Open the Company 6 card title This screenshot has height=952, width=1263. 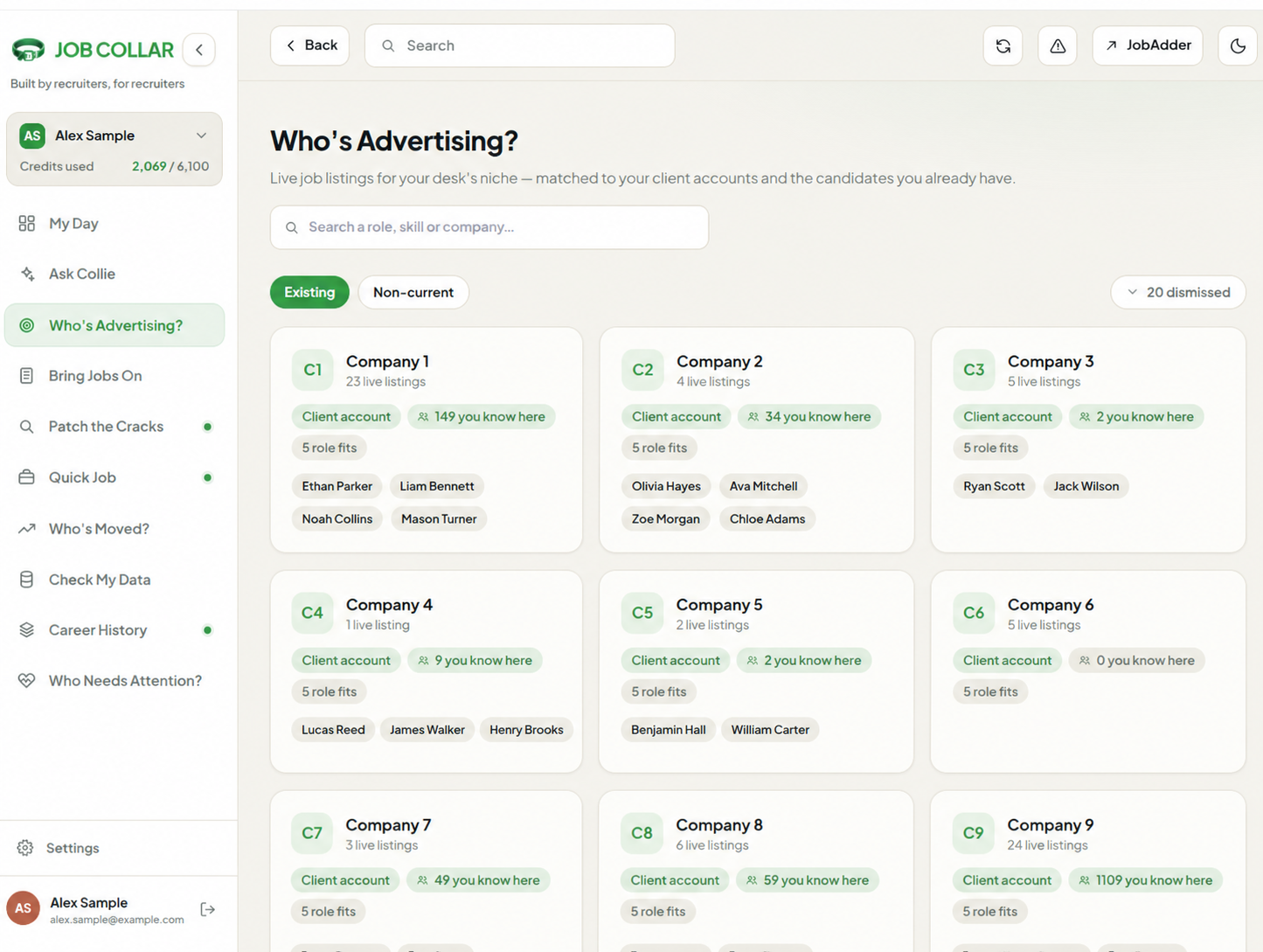(1051, 605)
